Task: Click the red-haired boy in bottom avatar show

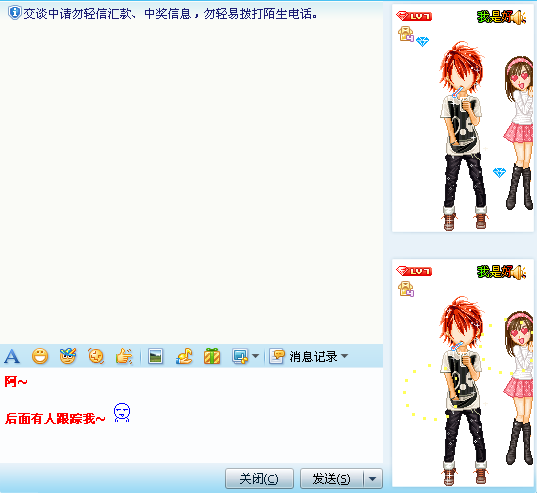Action: point(463,391)
